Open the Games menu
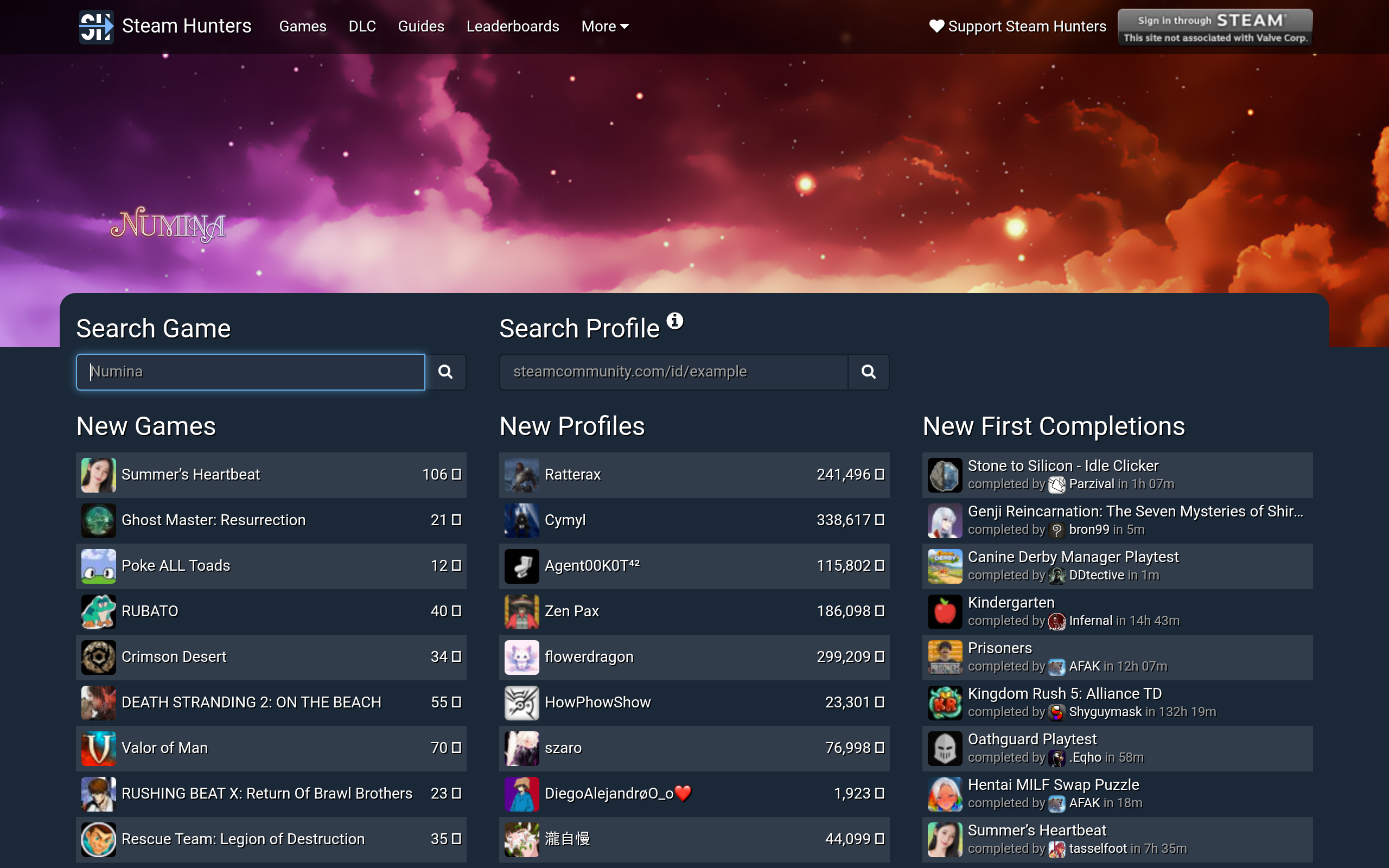 [302, 27]
